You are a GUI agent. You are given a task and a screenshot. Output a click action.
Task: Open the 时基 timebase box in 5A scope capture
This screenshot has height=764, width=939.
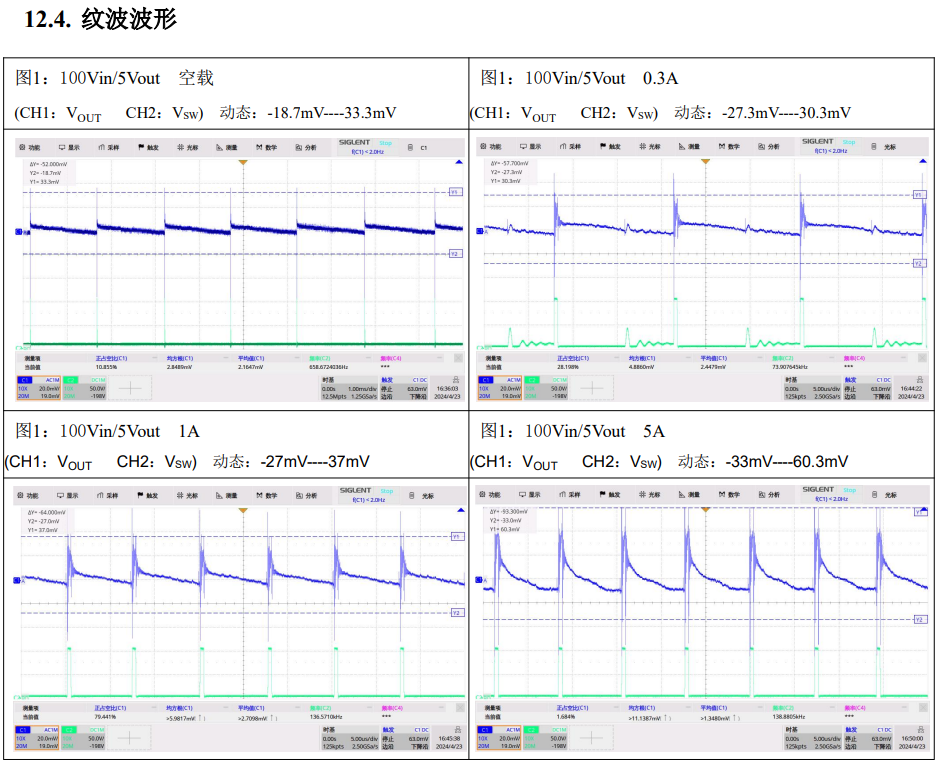pyautogui.click(x=813, y=738)
